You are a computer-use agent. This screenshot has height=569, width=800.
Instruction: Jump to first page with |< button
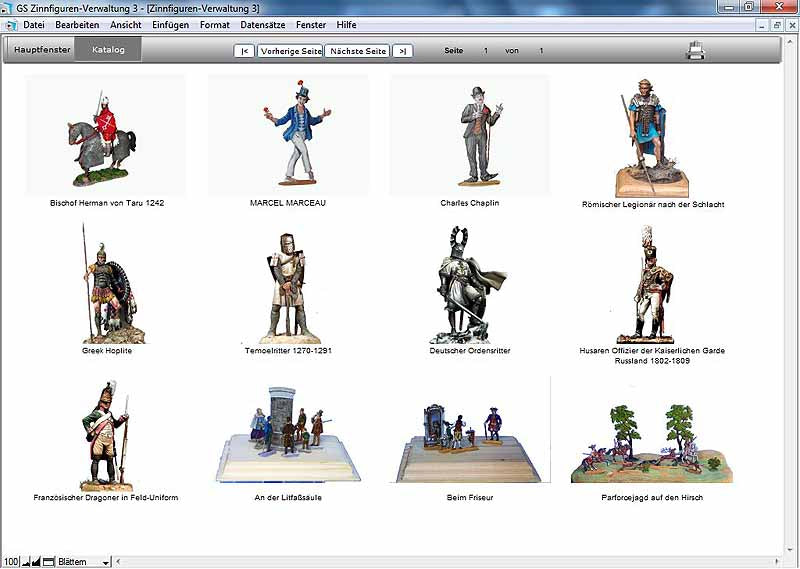[x=244, y=51]
